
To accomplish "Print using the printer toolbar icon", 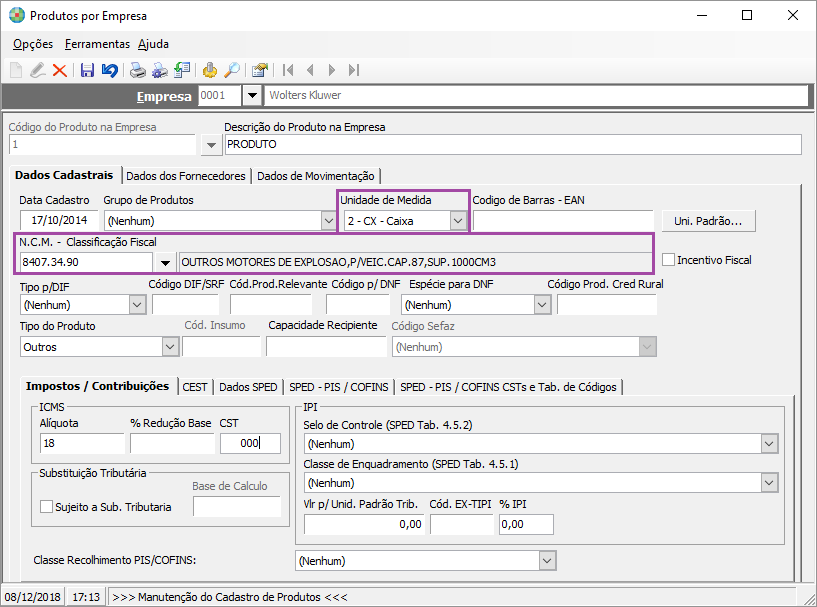I will pyautogui.click(x=138, y=70).
